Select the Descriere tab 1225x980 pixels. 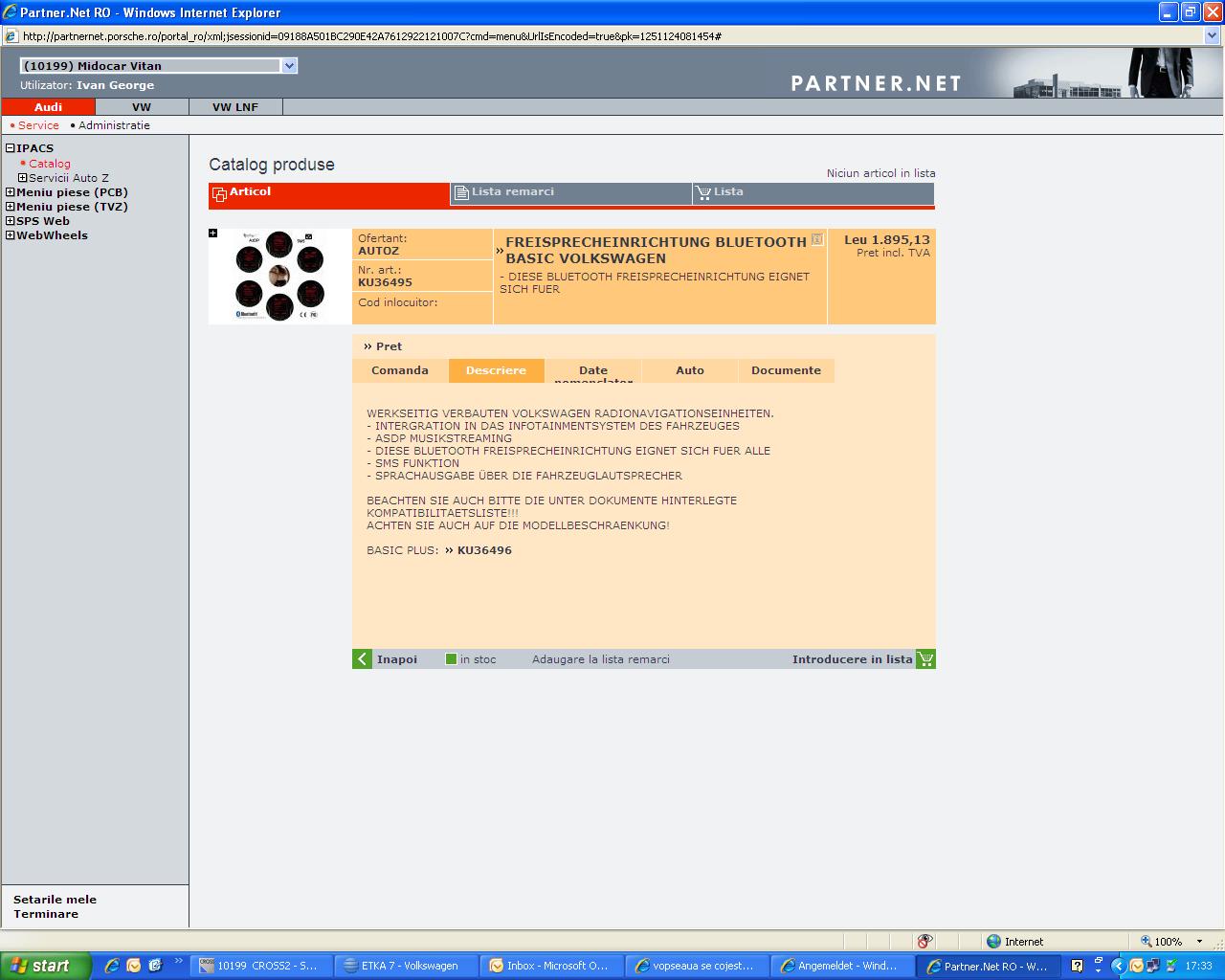coord(496,370)
